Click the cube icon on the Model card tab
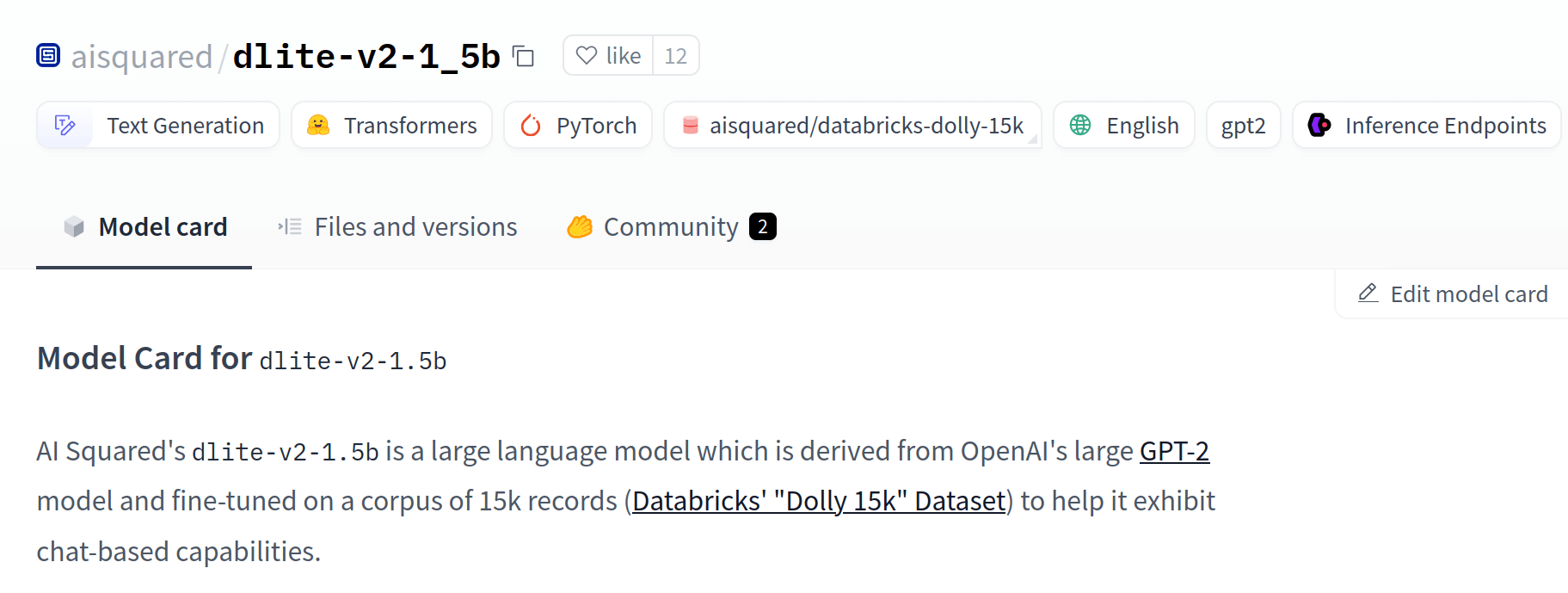This screenshot has height=593, width=1568. [72, 226]
